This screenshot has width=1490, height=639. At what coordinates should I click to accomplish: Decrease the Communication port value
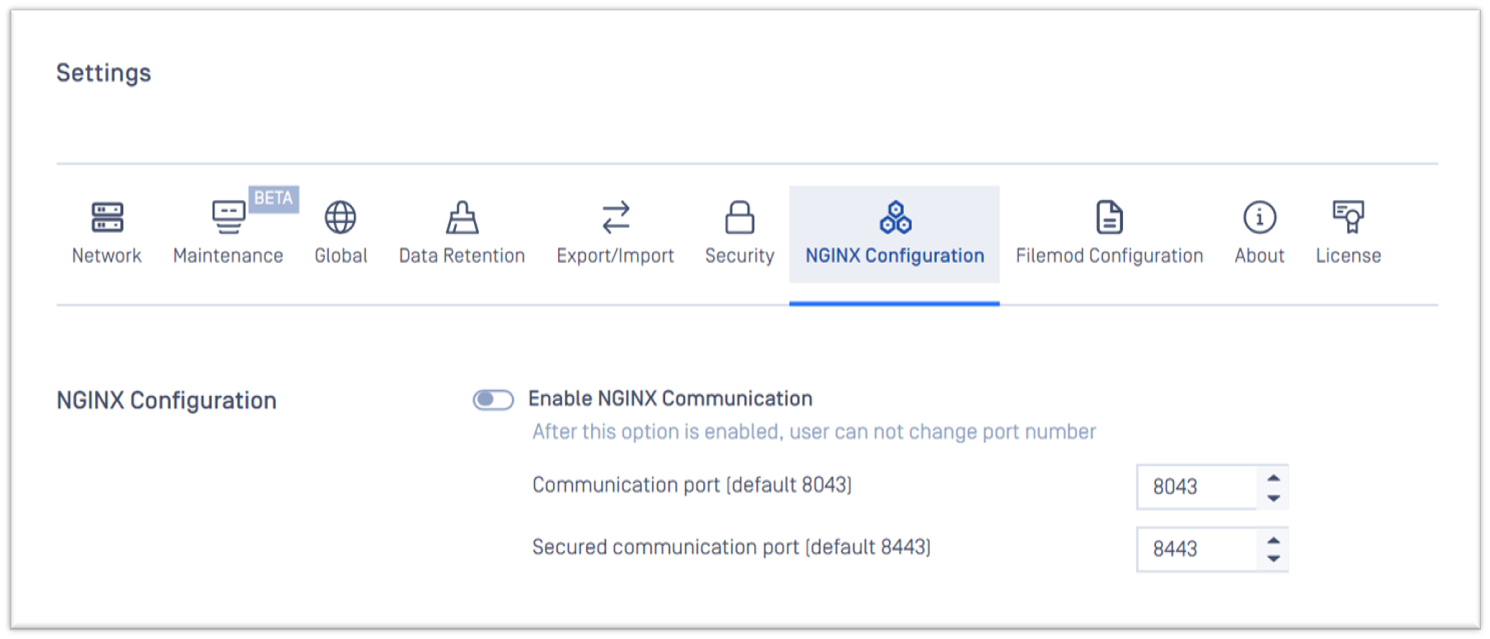coord(1273,498)
